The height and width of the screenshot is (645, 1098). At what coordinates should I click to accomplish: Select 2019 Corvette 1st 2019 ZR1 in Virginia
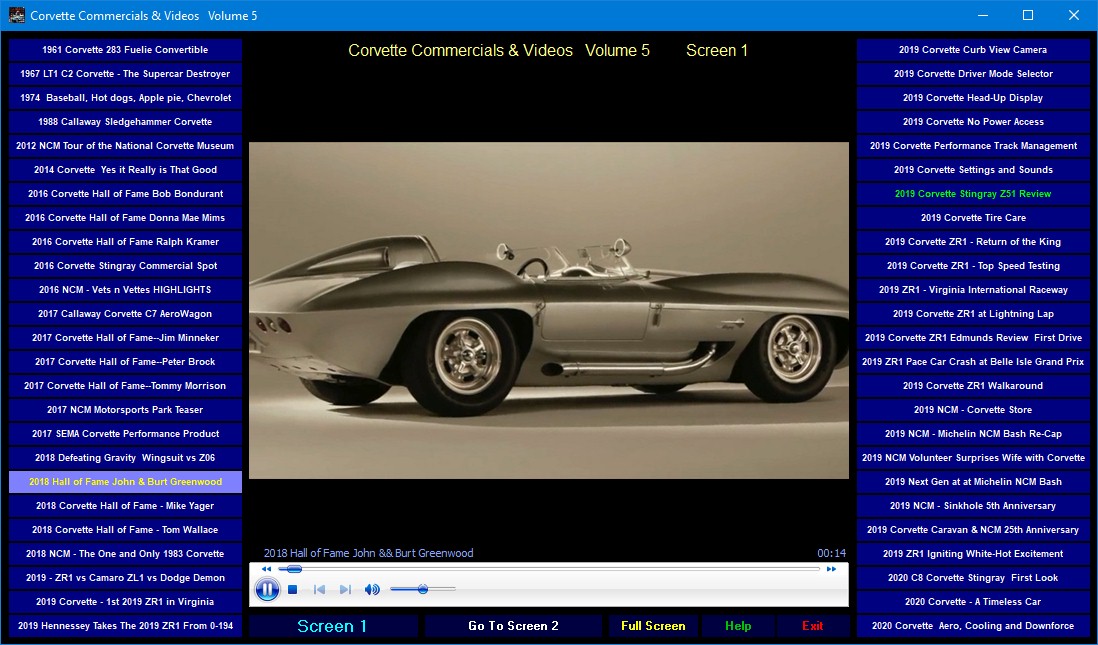[125, 602]
